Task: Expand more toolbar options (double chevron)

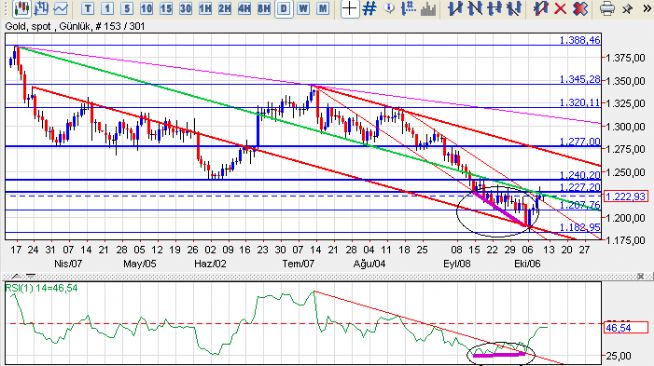Action: [x=646, y=9]
